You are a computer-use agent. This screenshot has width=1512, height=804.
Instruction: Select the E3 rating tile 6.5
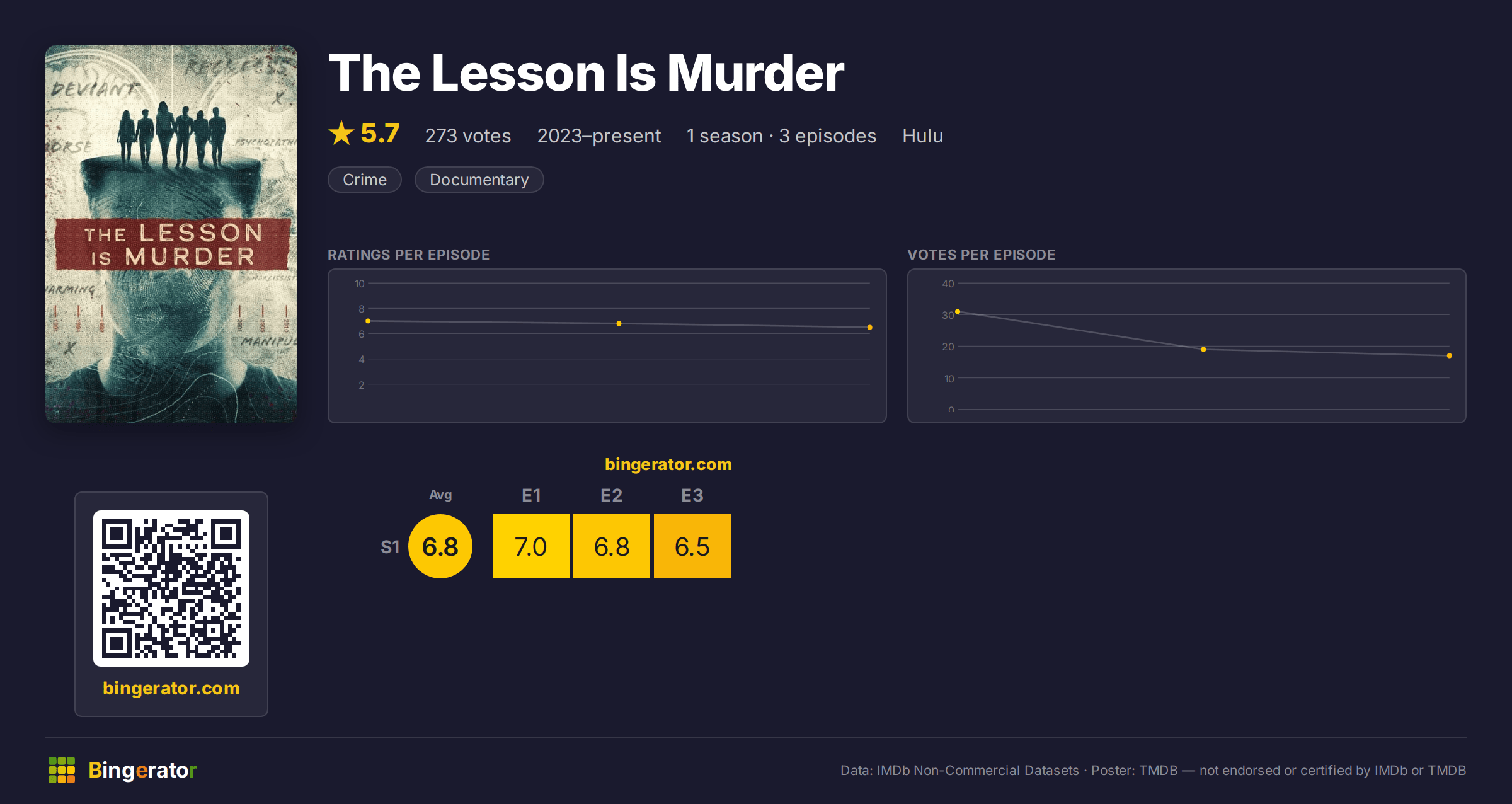coord(692,546)
